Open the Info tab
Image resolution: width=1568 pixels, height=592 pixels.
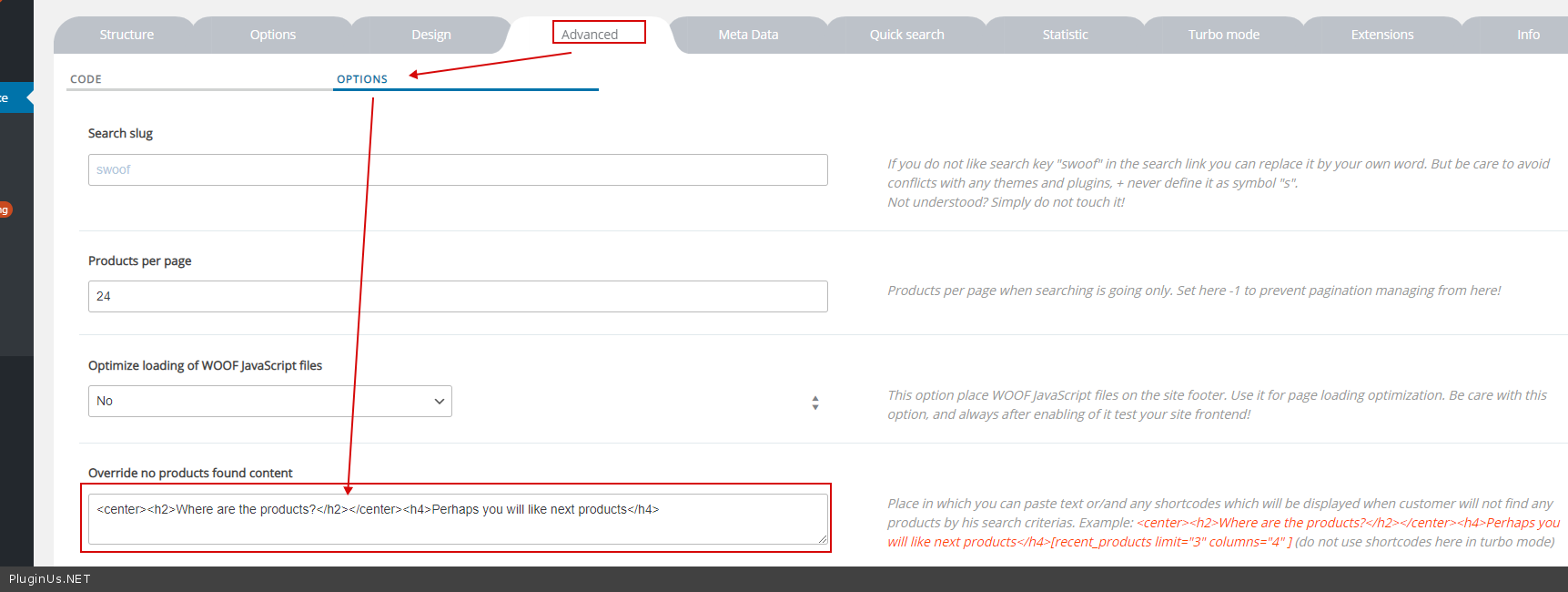(1528, 35)
